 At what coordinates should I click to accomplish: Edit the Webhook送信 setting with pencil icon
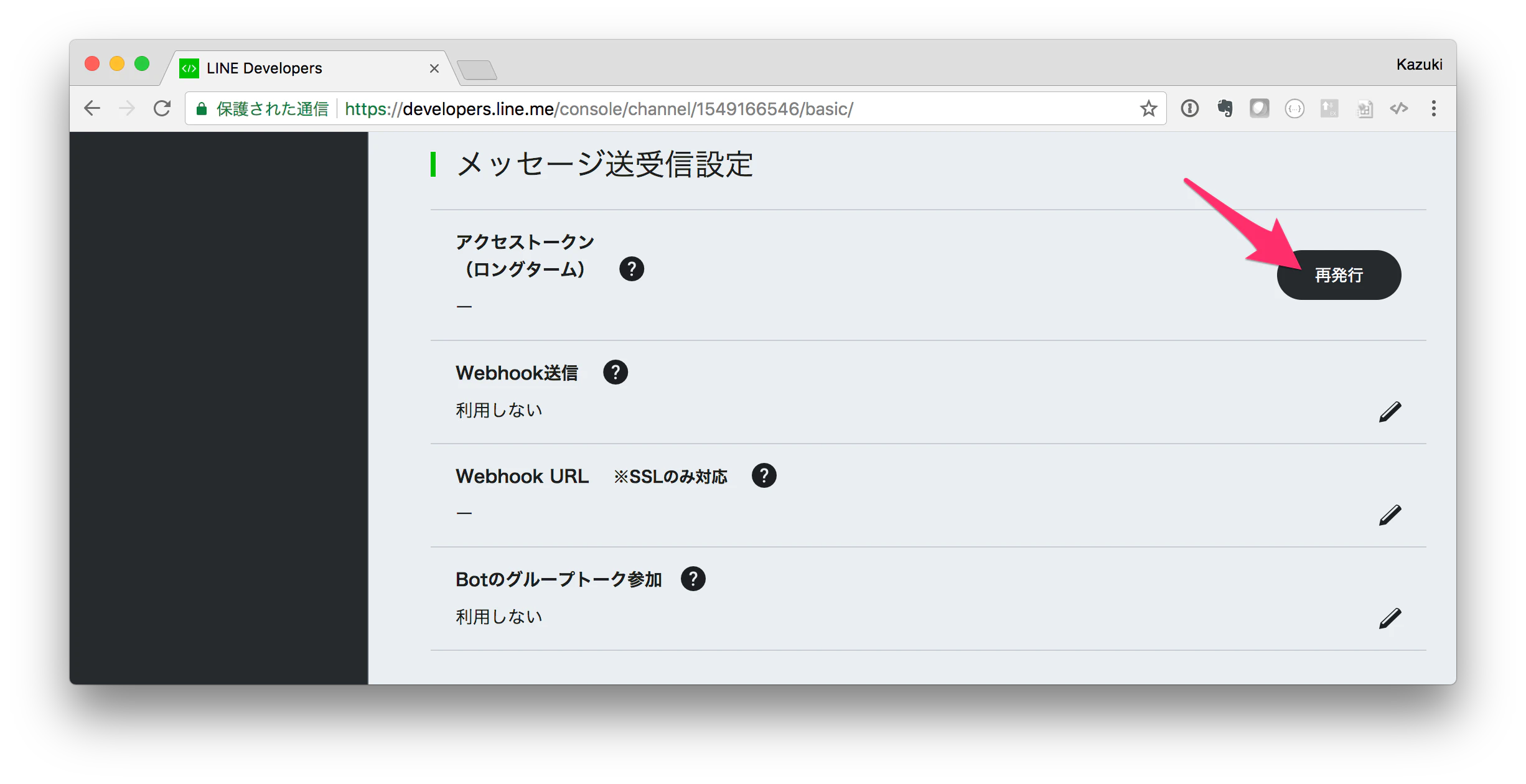point(1390,412)
